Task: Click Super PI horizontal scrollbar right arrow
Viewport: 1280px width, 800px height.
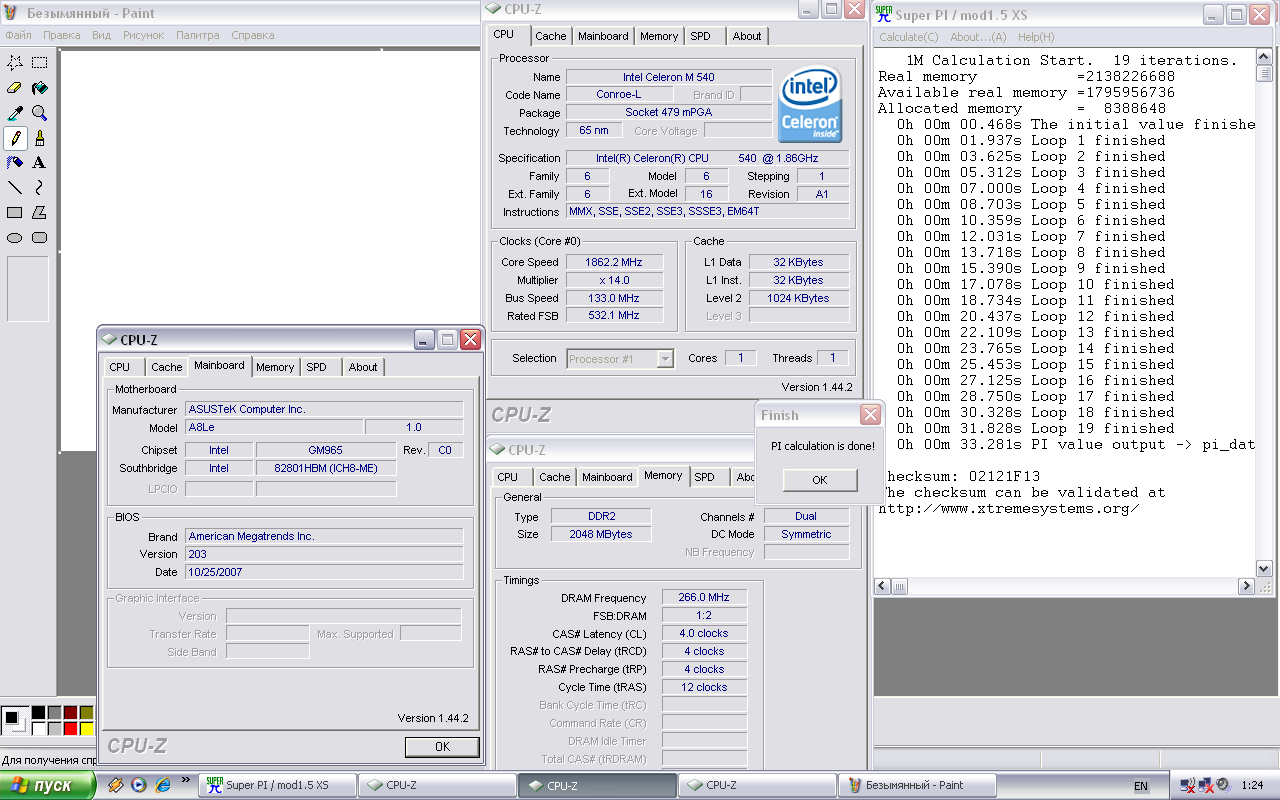Action: coord(1247,586)
